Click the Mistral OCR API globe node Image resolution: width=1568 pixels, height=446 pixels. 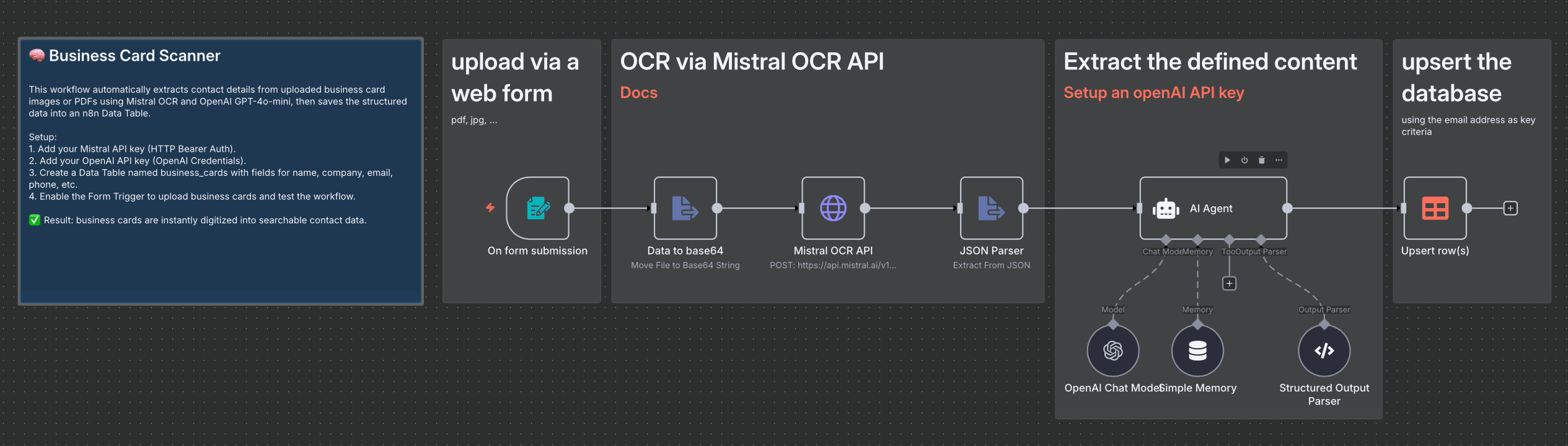833,208
